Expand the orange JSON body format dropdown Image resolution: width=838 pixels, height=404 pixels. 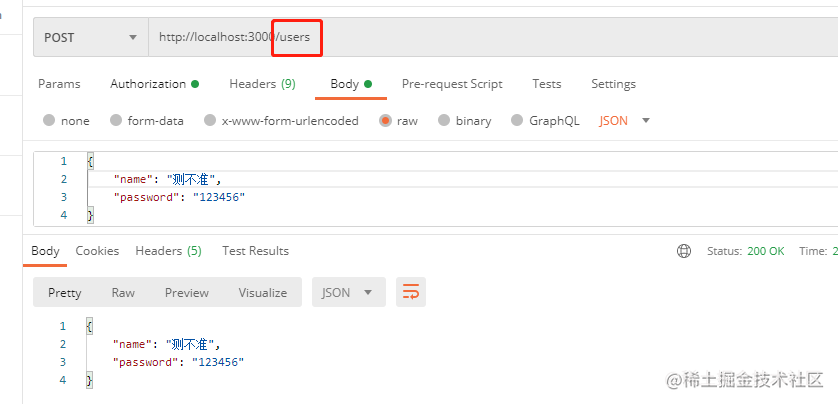[x=624, y=121]
